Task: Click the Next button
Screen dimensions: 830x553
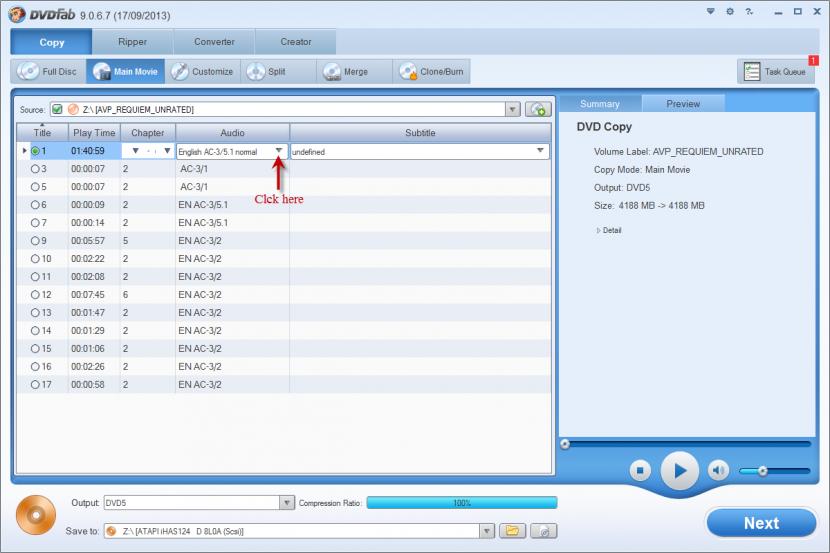Action: [761, 523]
